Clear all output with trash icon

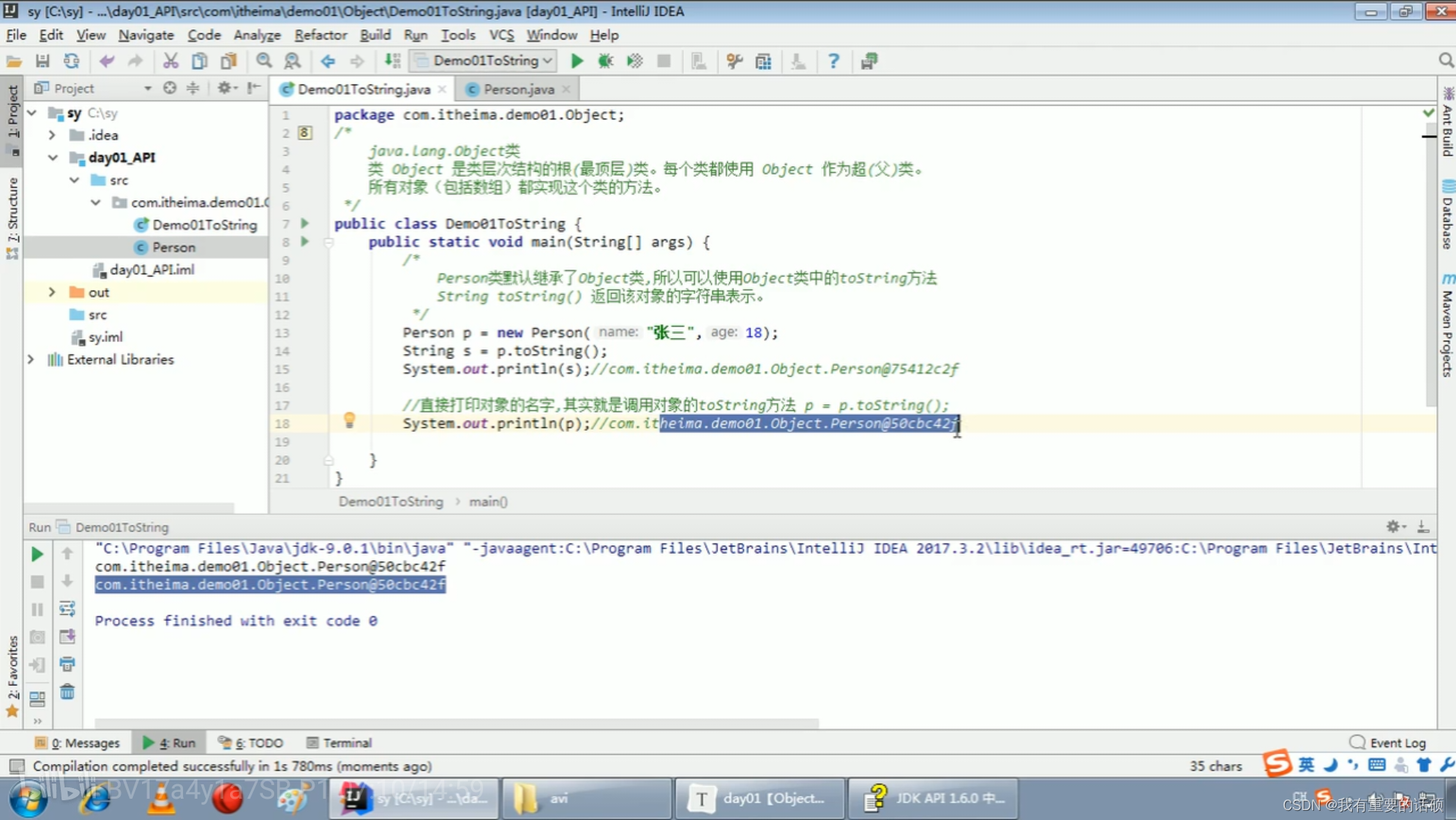tap(67, 692)
